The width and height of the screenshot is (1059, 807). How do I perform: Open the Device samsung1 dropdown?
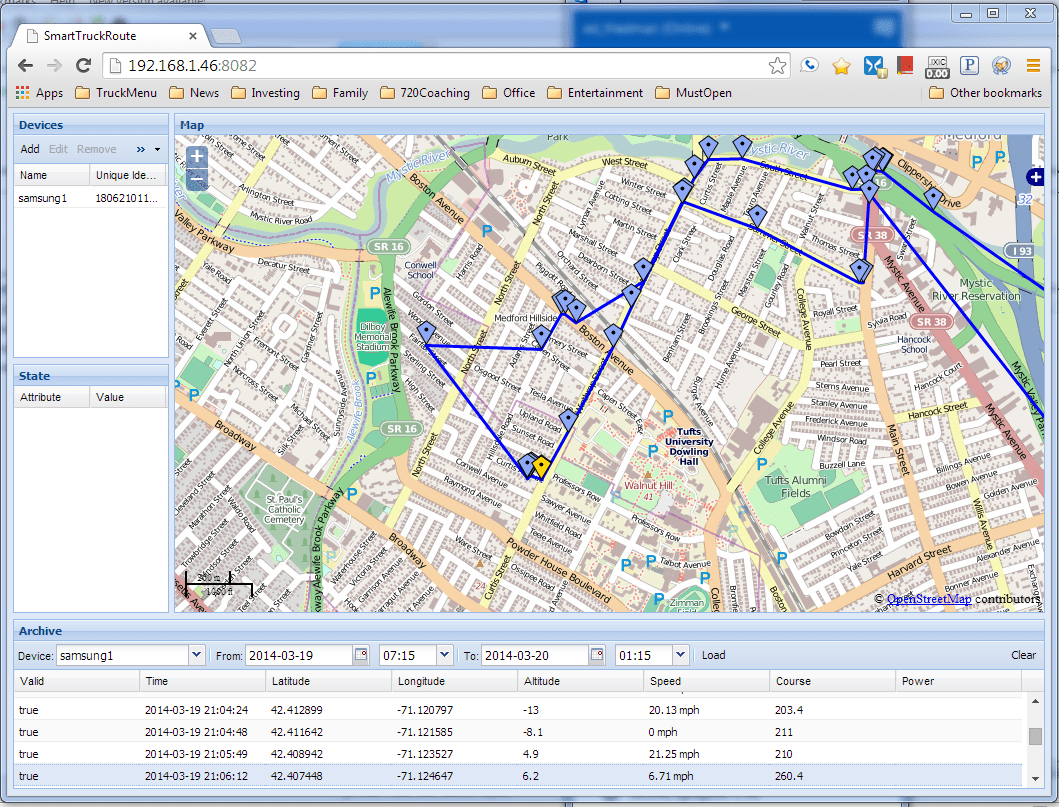pyautogui.click(x=196, y=655)
